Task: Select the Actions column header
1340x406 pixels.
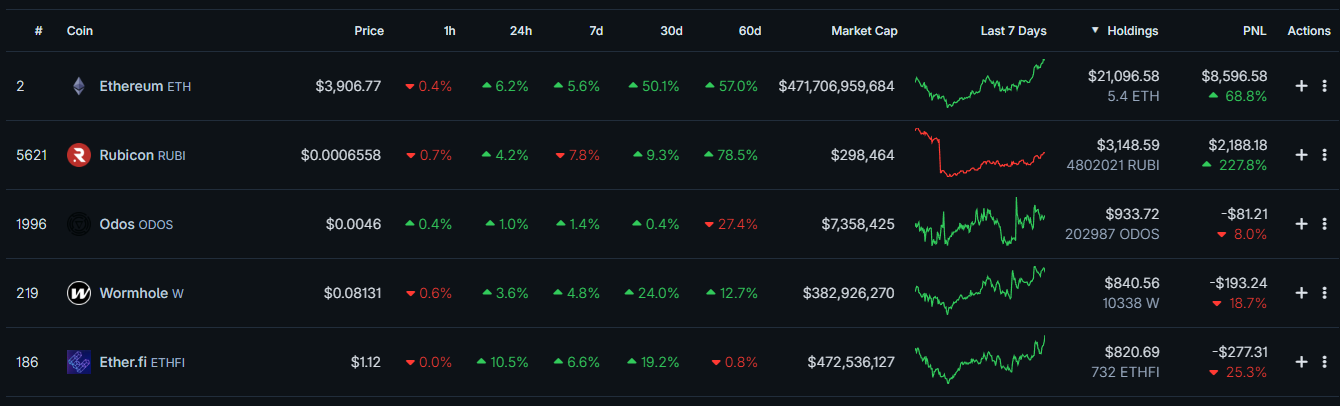Action: tap(1309, 31)
